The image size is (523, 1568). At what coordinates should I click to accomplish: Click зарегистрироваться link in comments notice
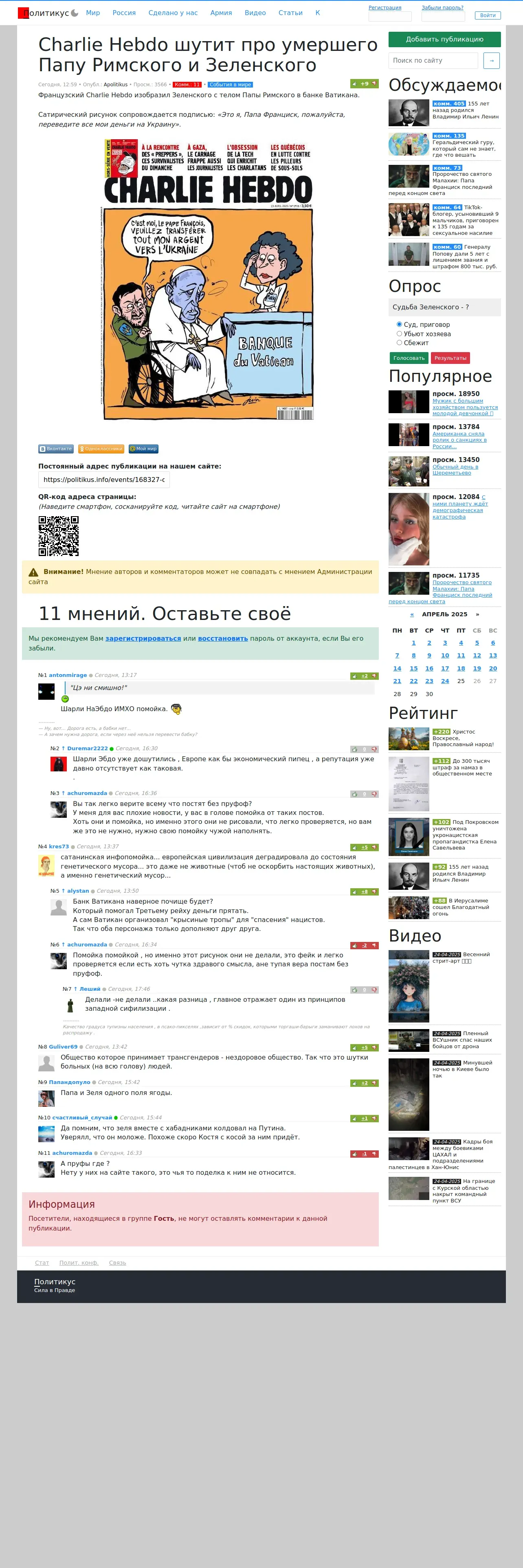(143, 639)
